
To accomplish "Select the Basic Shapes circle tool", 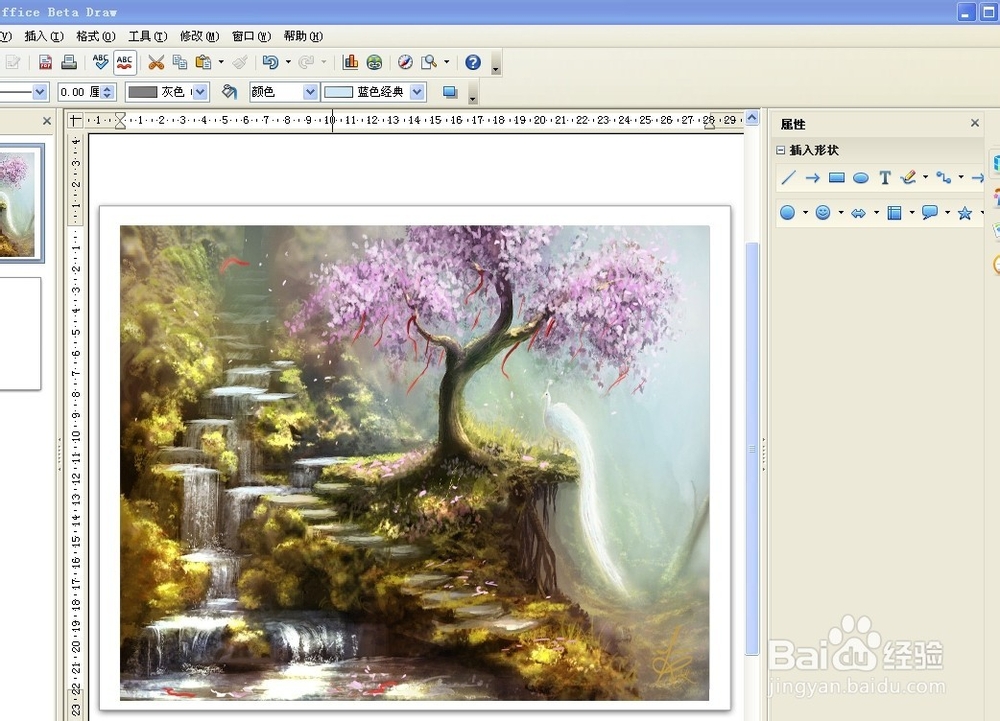I will pyautogui.click(x=788, y=213).
